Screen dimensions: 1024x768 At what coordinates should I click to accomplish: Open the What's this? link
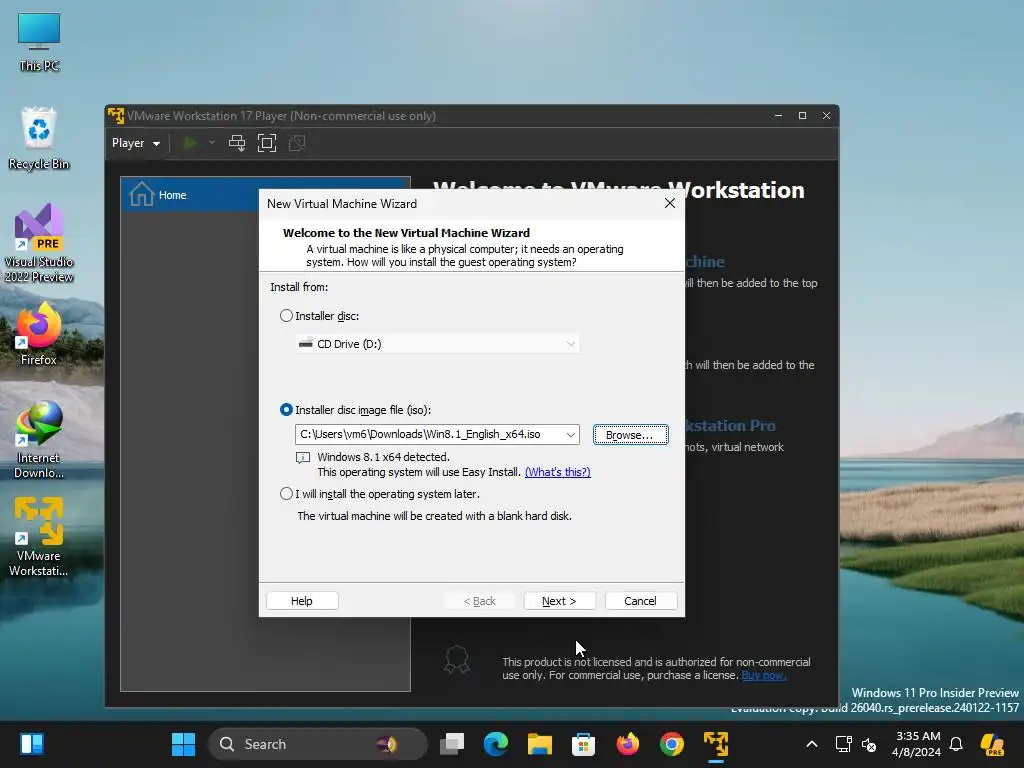click(x=558, y=472)
